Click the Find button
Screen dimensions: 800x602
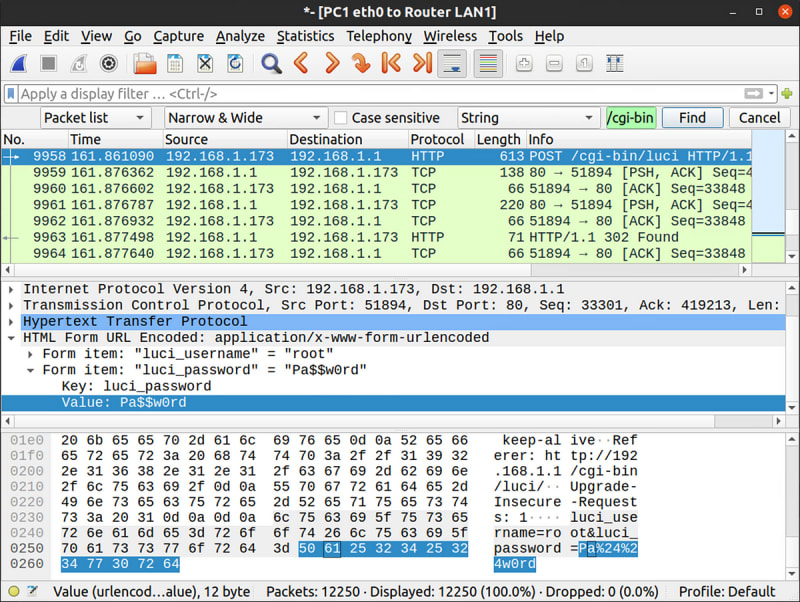(x=692, y=118)
